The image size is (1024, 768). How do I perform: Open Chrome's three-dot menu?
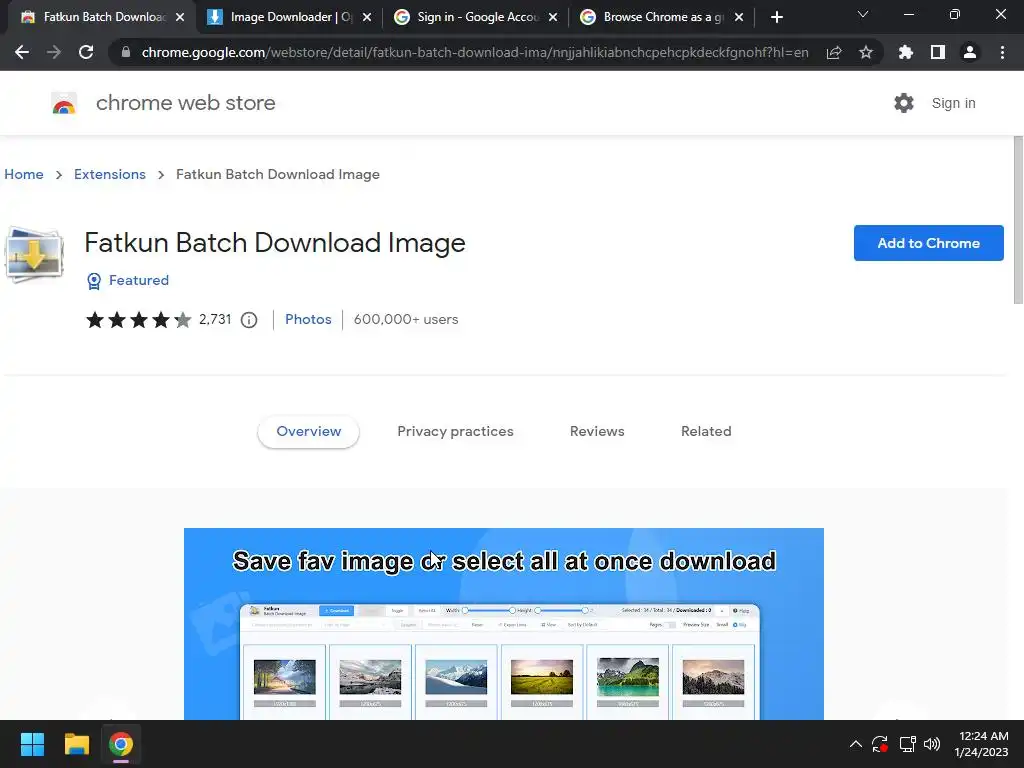coord(1002,52)
